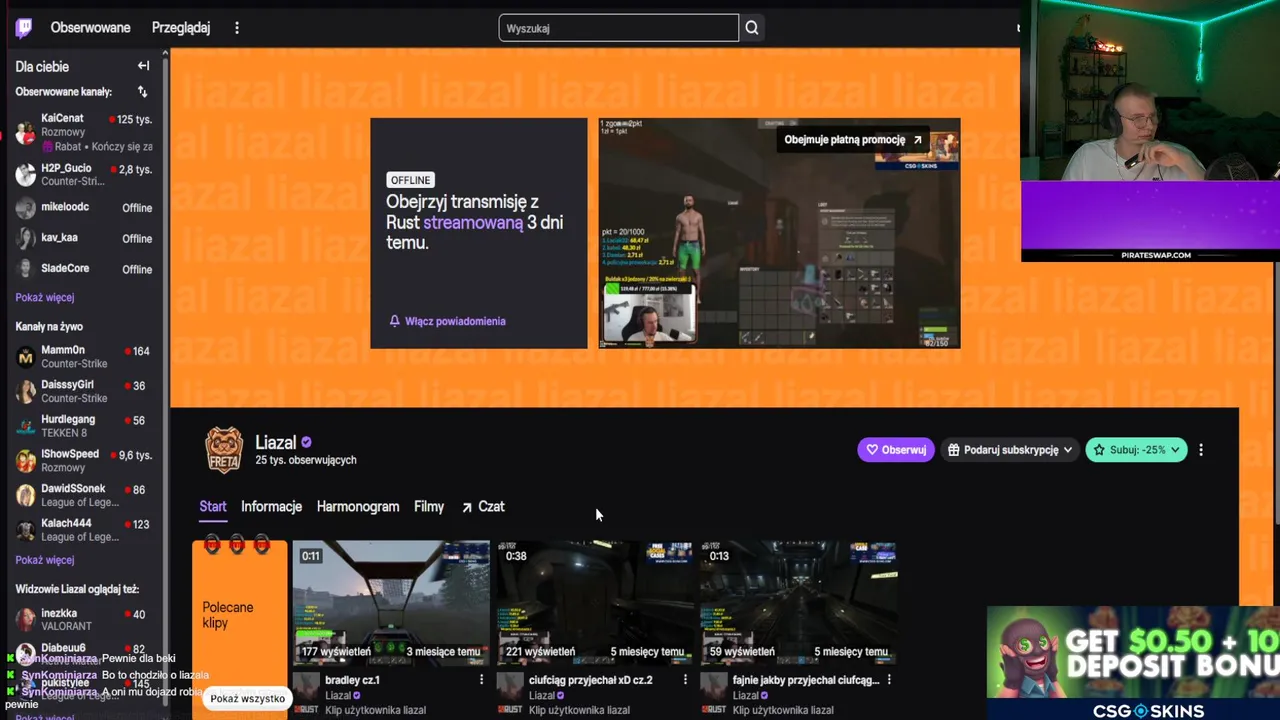Click mikeloodc Offline status text
Image resolution: width=1280 pixels, height=720 pixels.
137,208
